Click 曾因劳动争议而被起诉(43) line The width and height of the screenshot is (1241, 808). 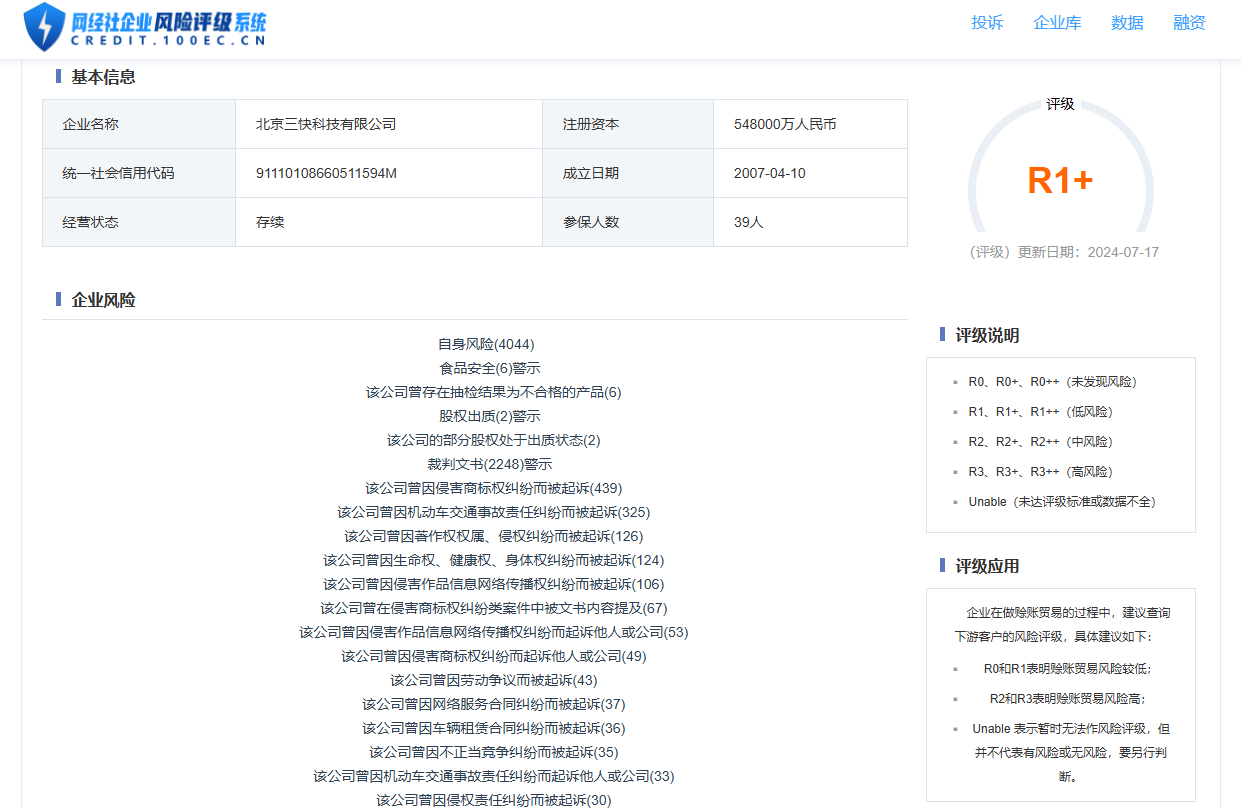pyautogui.click(x=494, y=680)
